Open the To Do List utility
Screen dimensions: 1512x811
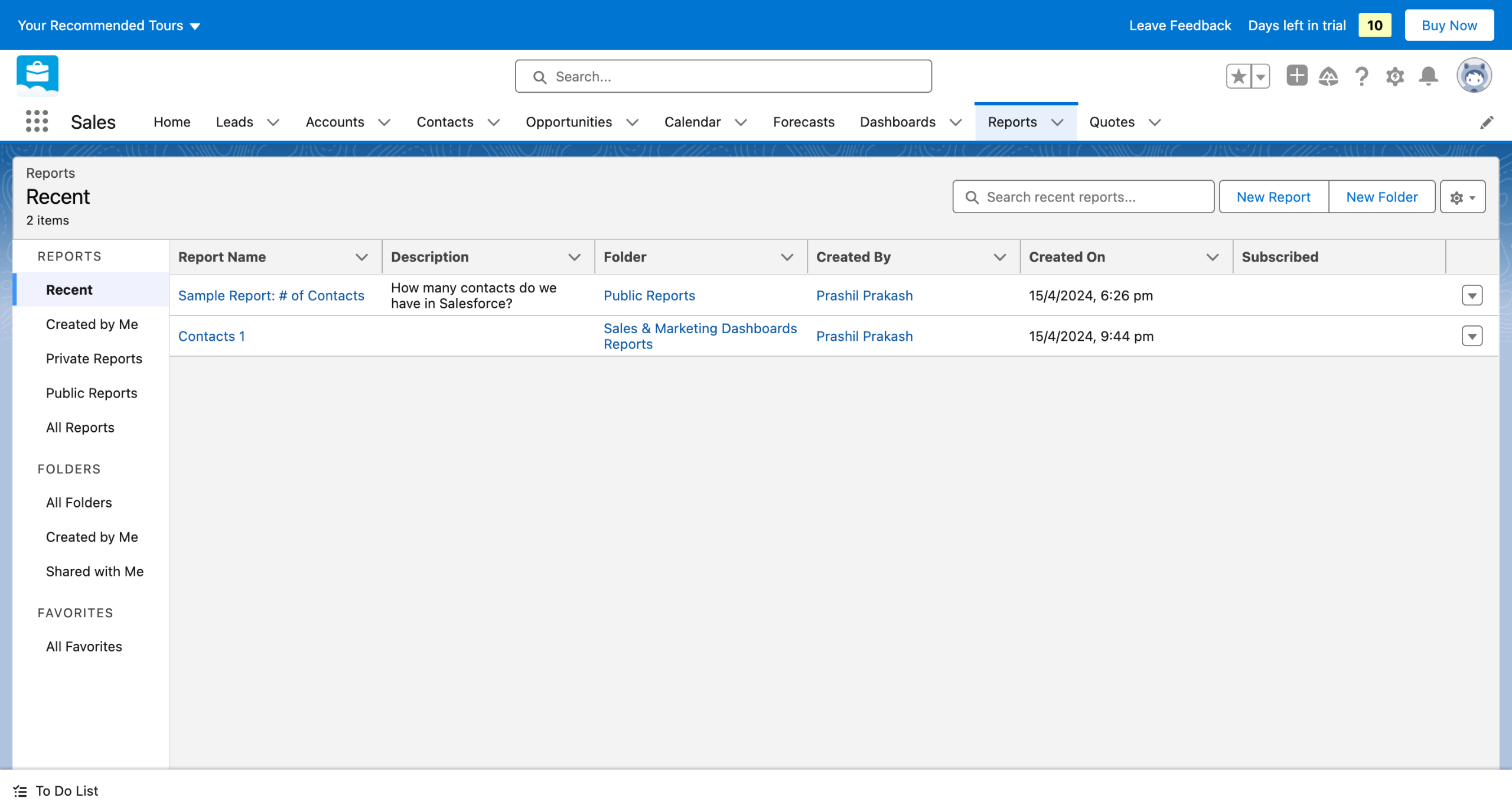tap(56, 790)
